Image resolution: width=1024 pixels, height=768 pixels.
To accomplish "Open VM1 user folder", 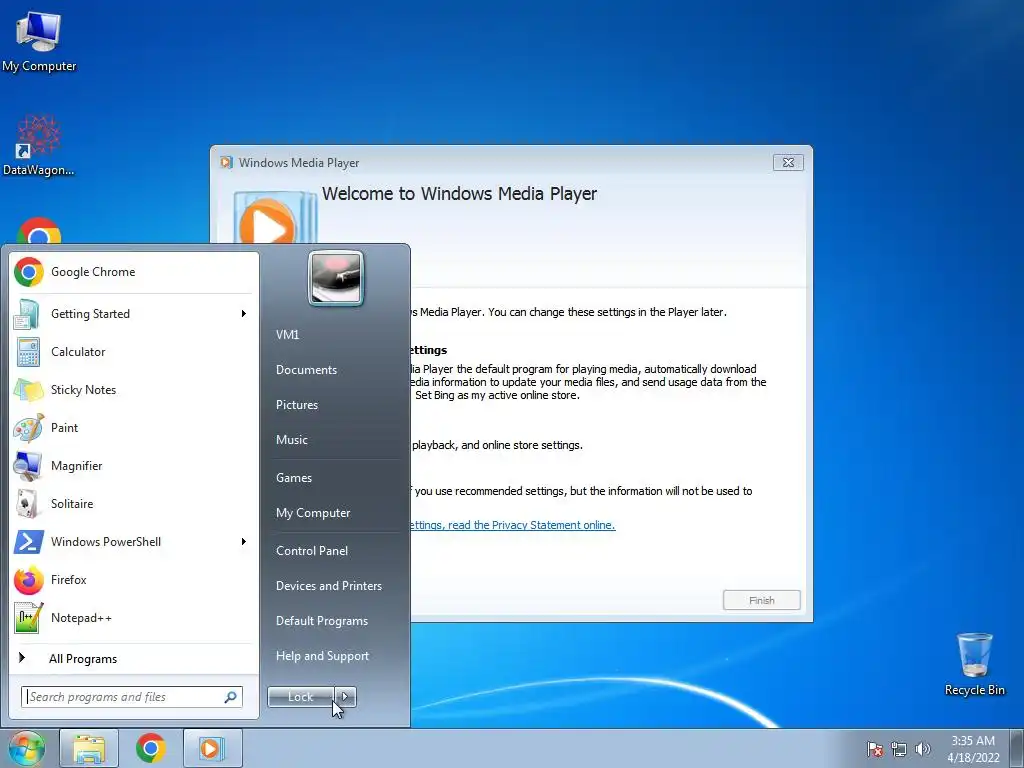I will pos(287,335).
